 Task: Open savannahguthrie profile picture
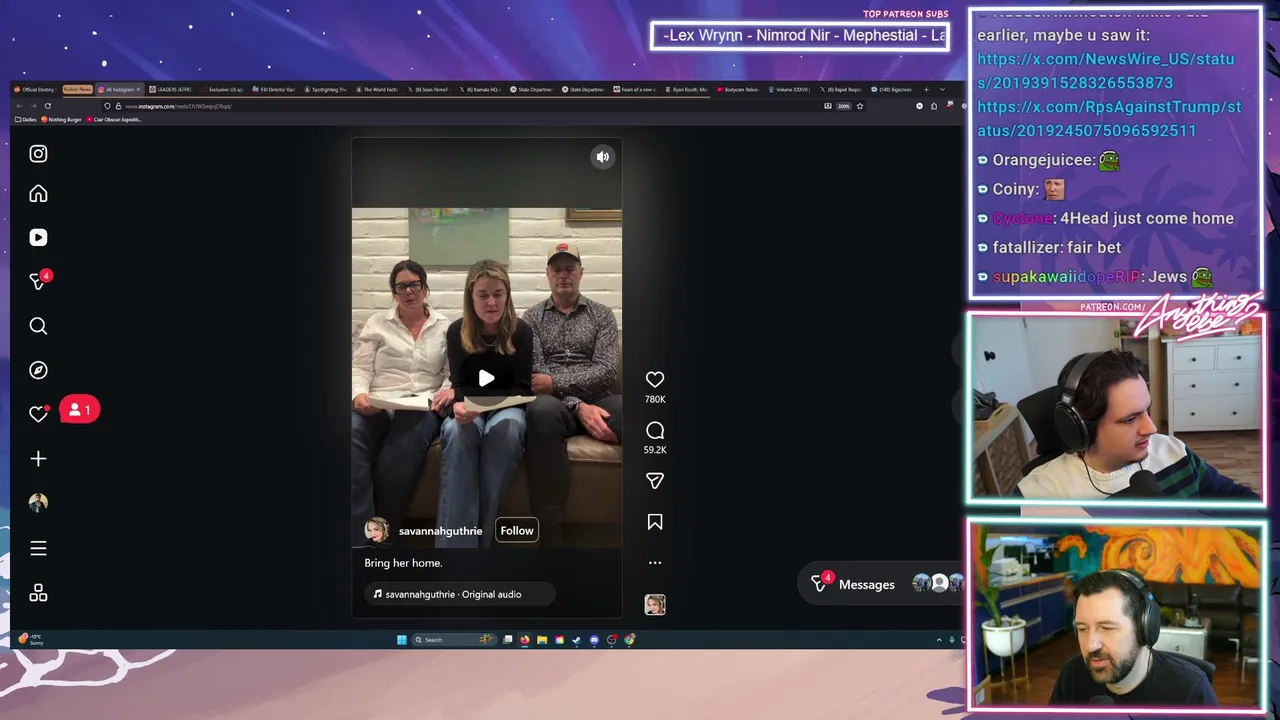(x=377, y=530)
